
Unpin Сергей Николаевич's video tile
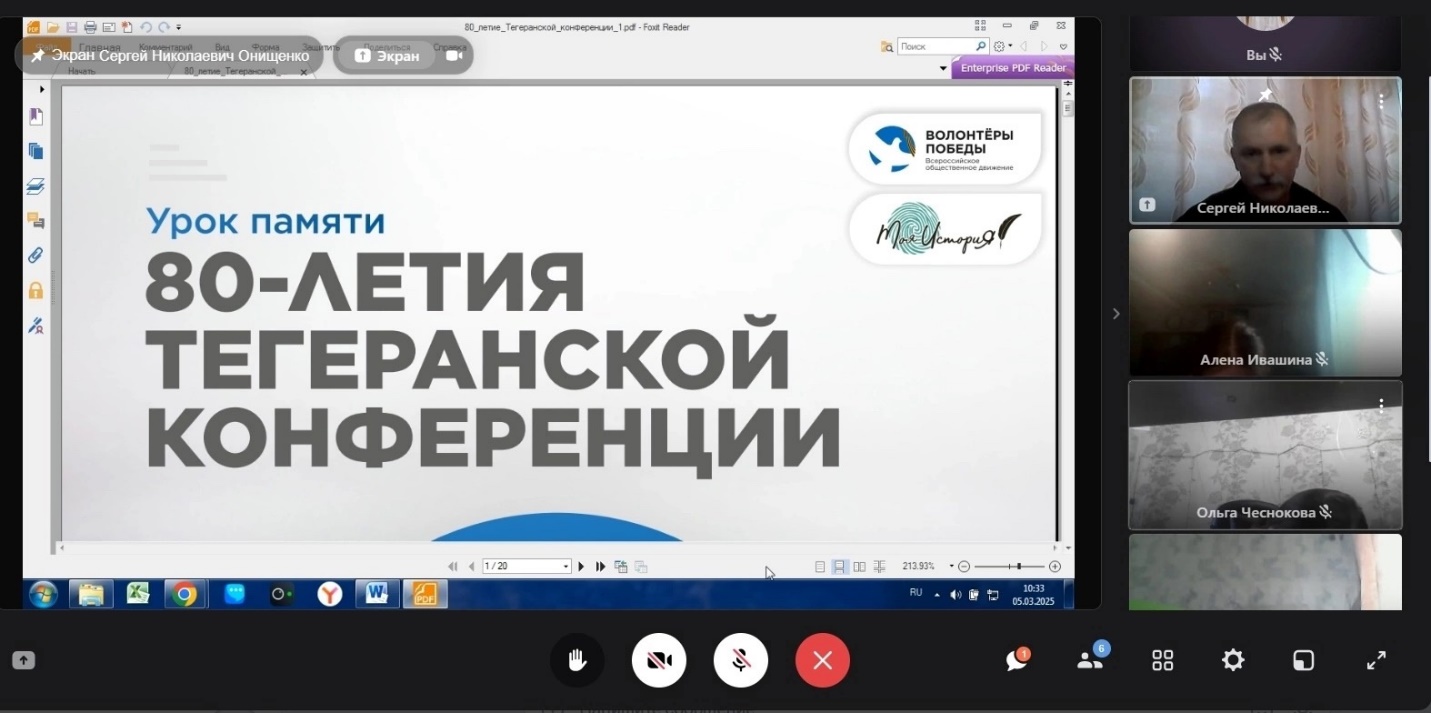[x=1265, y=95]
